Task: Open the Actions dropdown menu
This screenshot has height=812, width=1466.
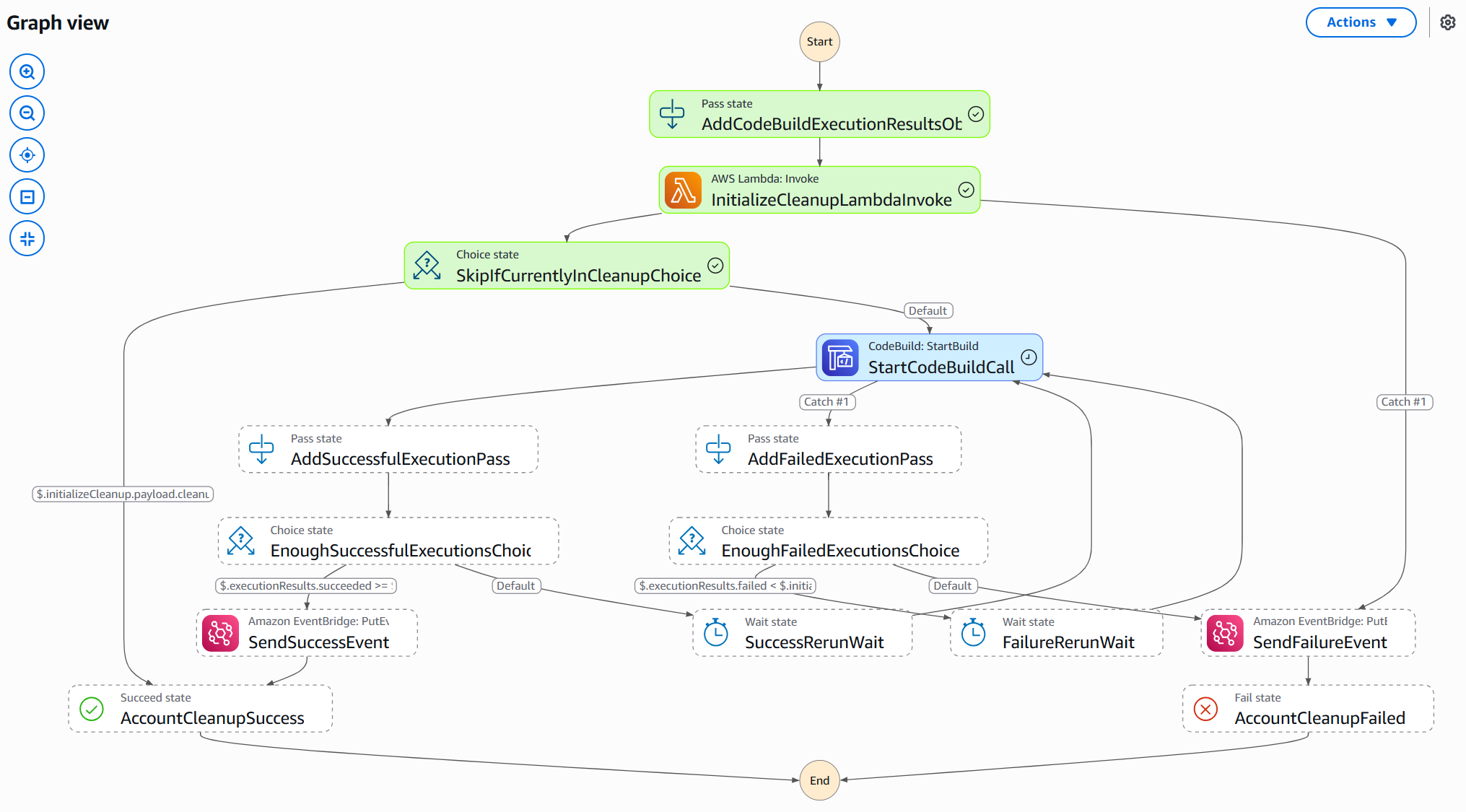Action: [1361, 22]
